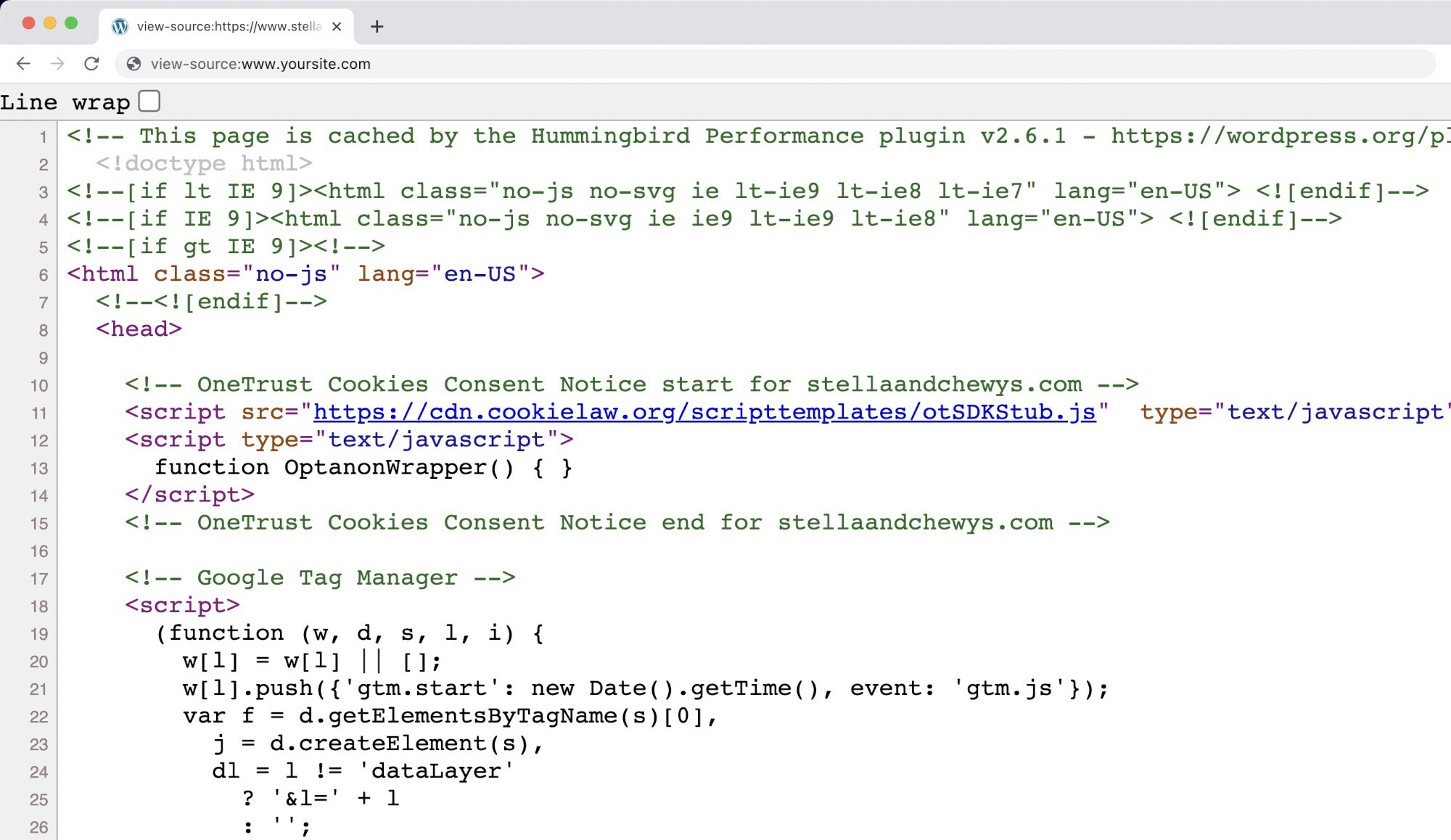The image size is (1451, 840).
Task: Click the browser forward arrow
Action: (57, 64)
